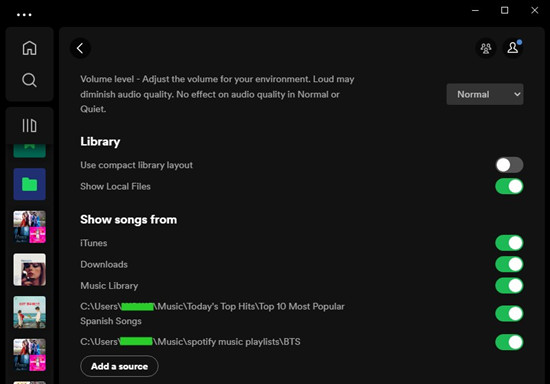550x384 pixels.
Task: Open the Search icon in sidebar
Action: (29, 80)
